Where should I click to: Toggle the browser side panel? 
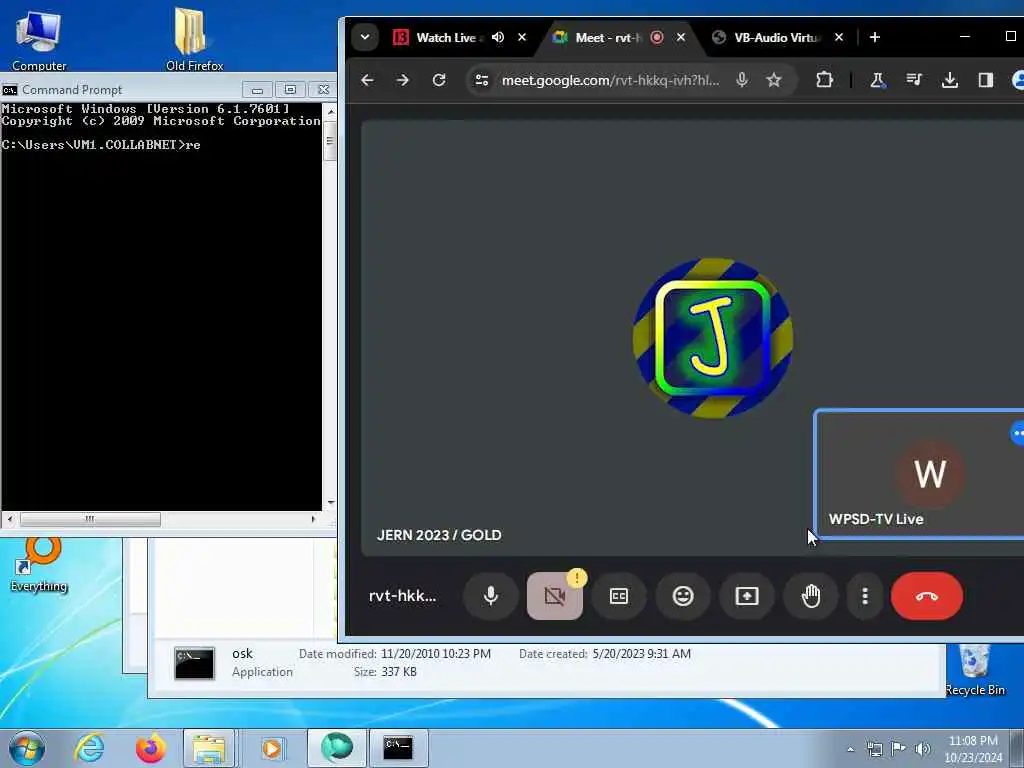[985, 80]
